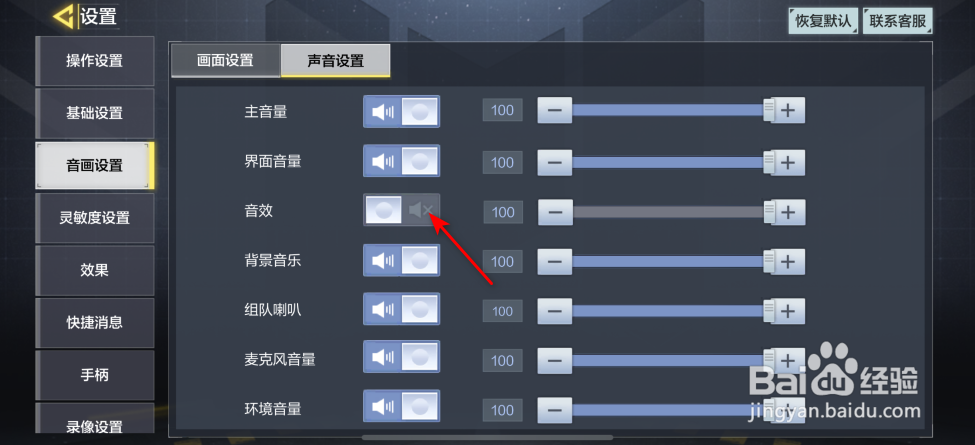The height and width of the screenshot is (445, 975).
Task: Select the 声音设置 tab
Action: [336, 60]
